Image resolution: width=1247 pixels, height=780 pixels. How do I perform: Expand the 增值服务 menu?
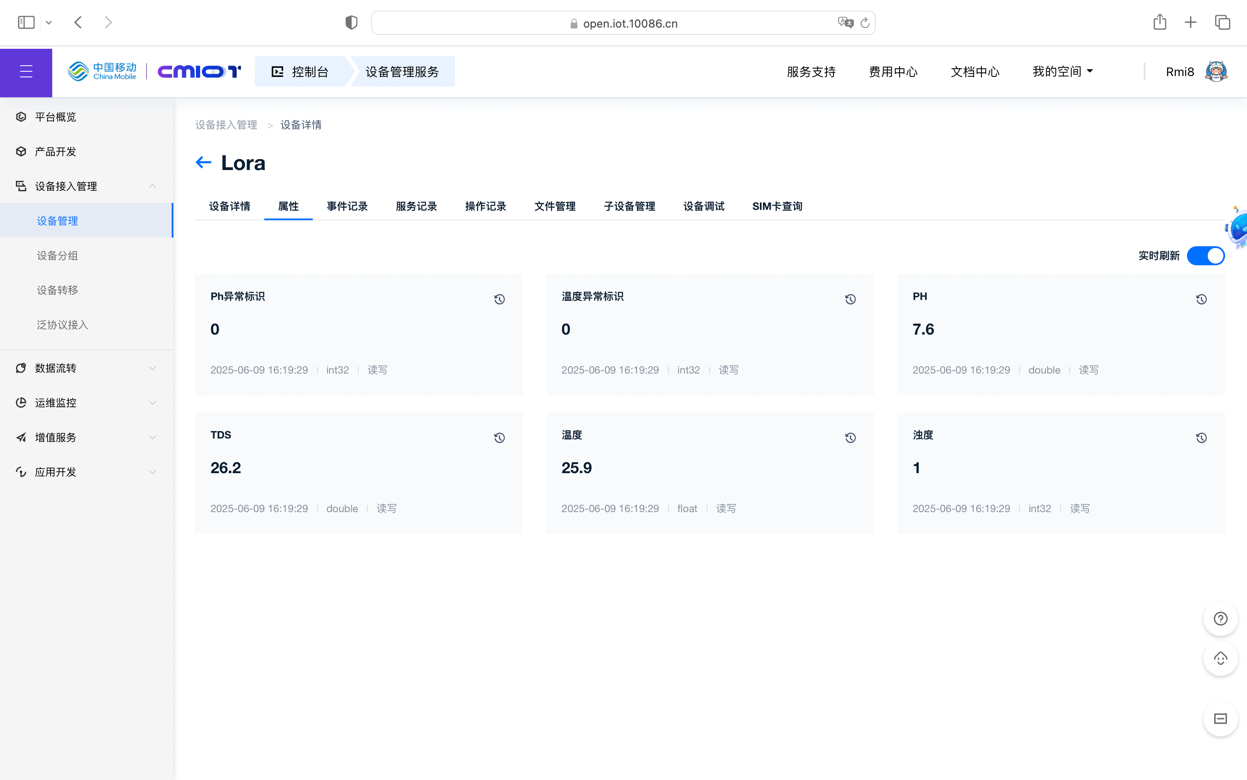click(x=87, y=437)
